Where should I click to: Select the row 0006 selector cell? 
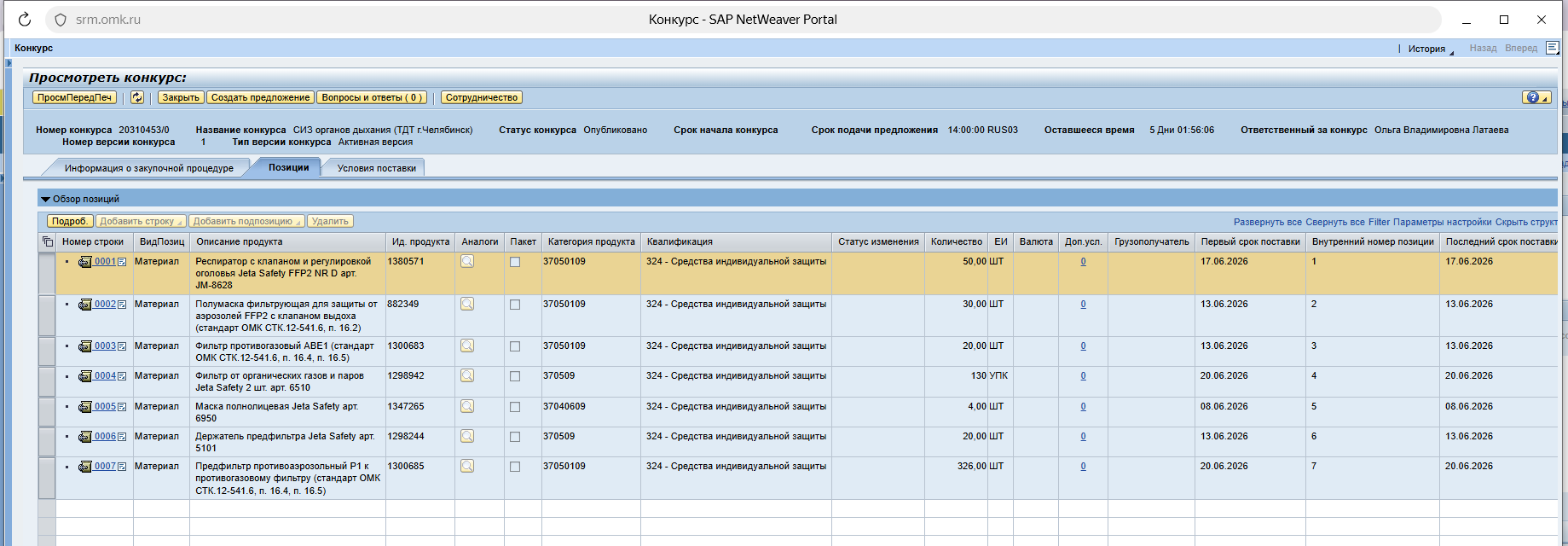[47, 442]
